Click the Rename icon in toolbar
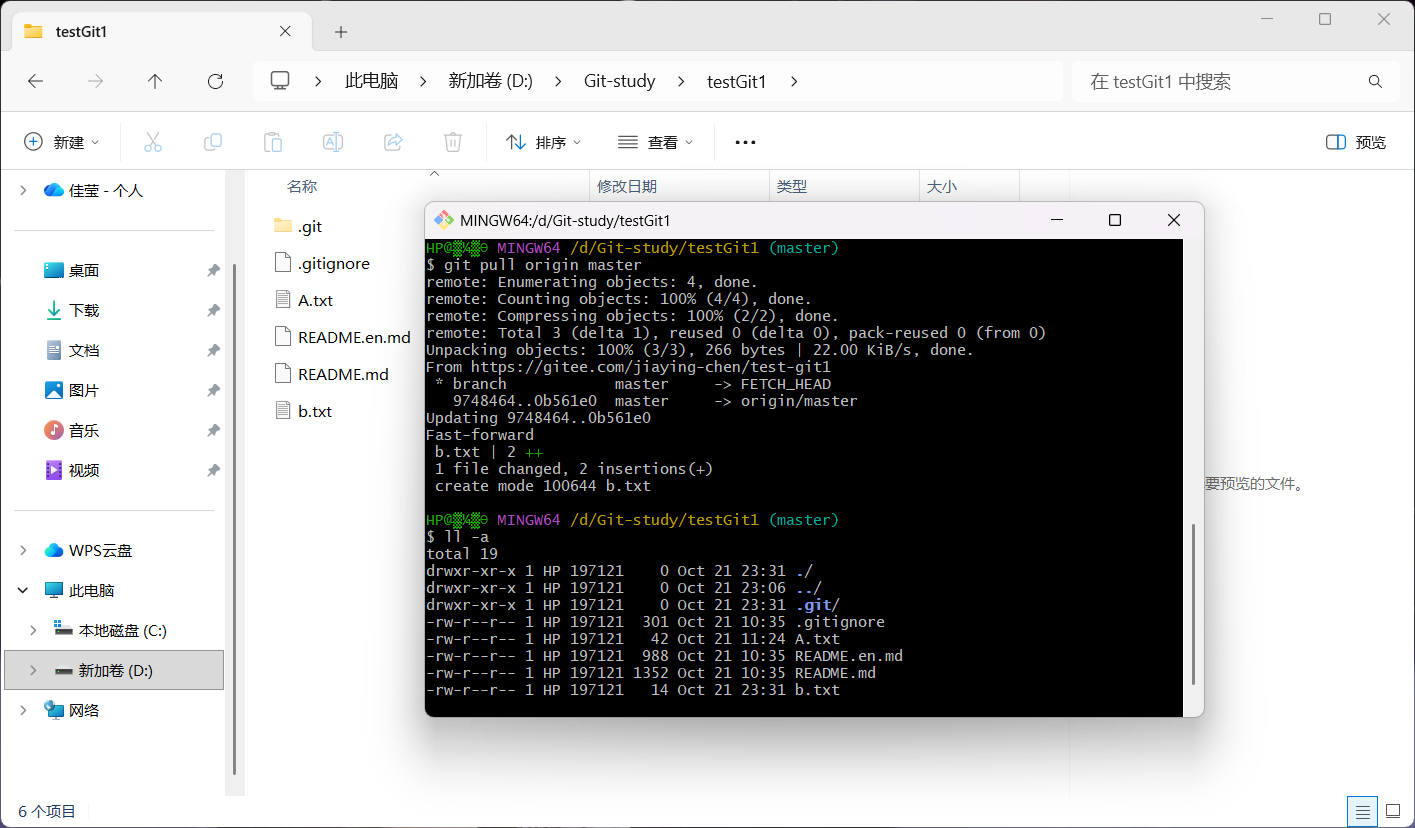1415x828 pixels. pos(333,142)
